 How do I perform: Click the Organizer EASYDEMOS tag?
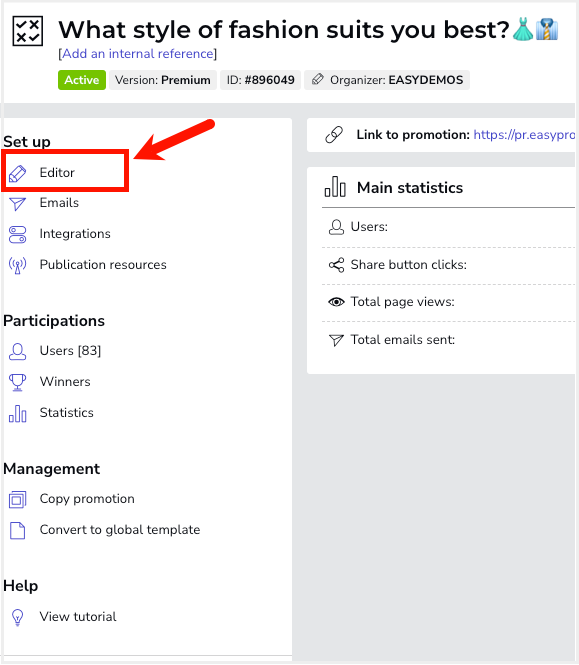pos(387,80)
